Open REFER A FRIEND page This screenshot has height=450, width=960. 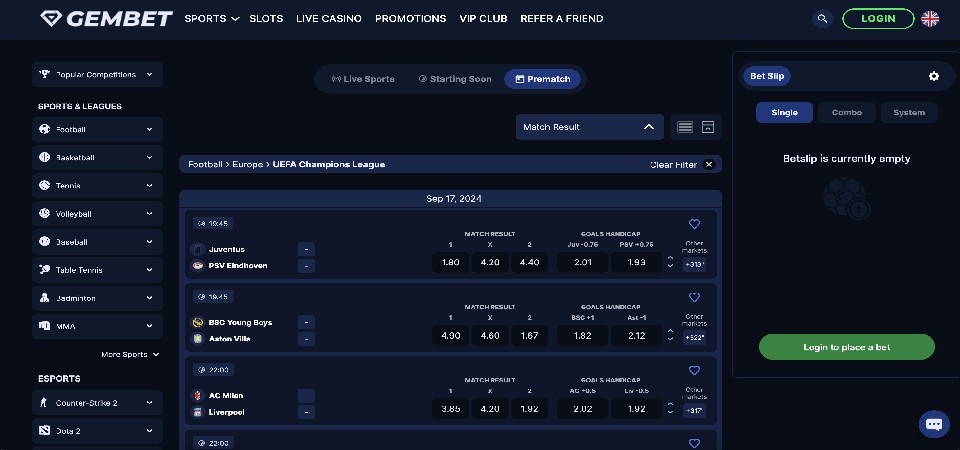(561, 19)
